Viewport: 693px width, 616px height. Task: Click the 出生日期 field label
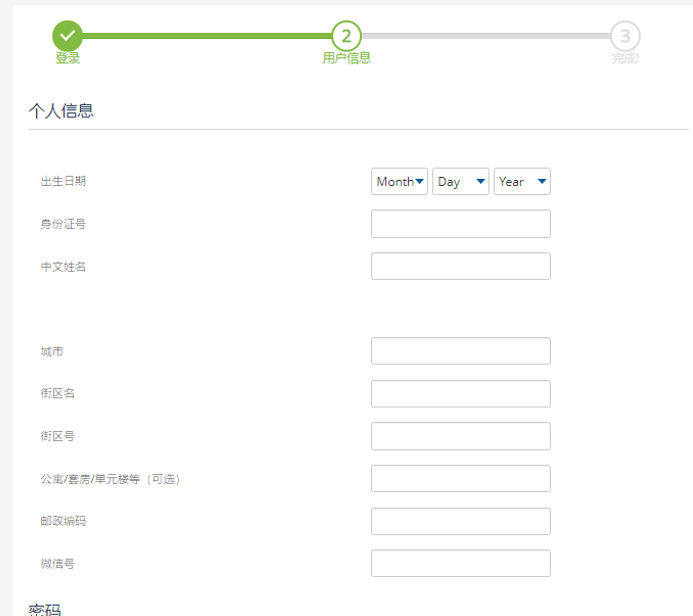click(x=63, y=181)
